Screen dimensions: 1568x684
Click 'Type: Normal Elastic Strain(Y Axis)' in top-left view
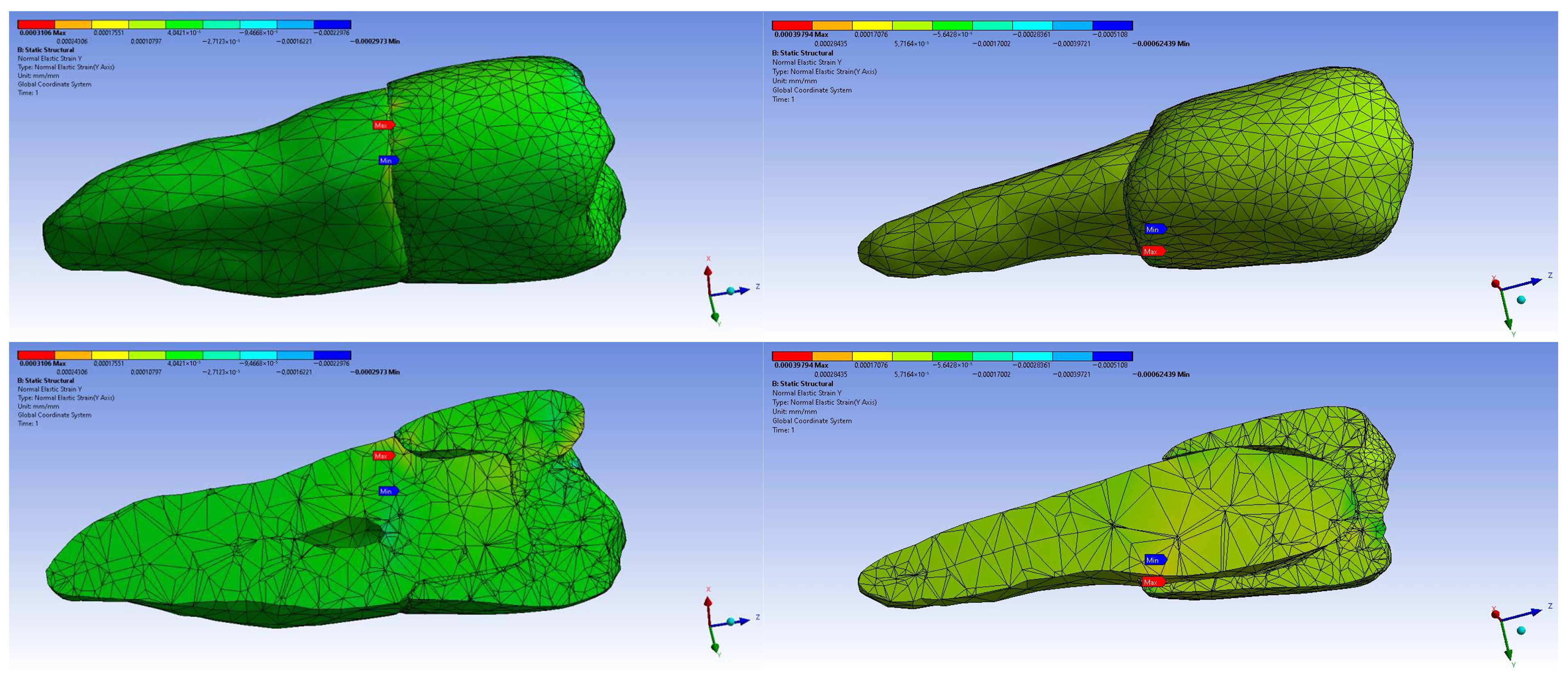tap(66, 67)
